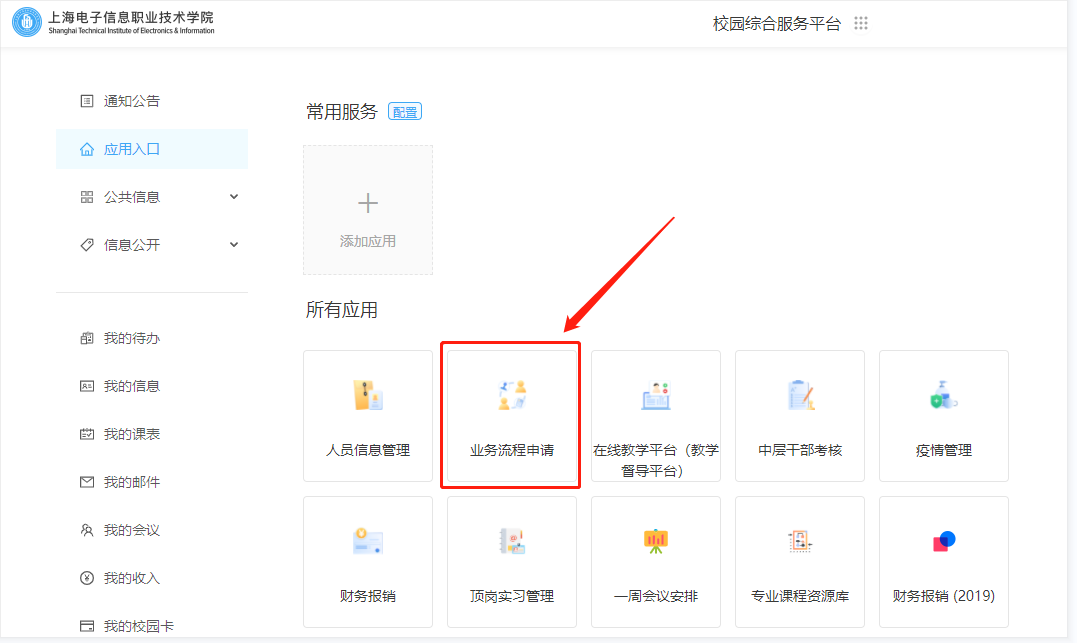
Task: Click the app grid icon beside 校园综合服务平台
Action: pos(861,24)
